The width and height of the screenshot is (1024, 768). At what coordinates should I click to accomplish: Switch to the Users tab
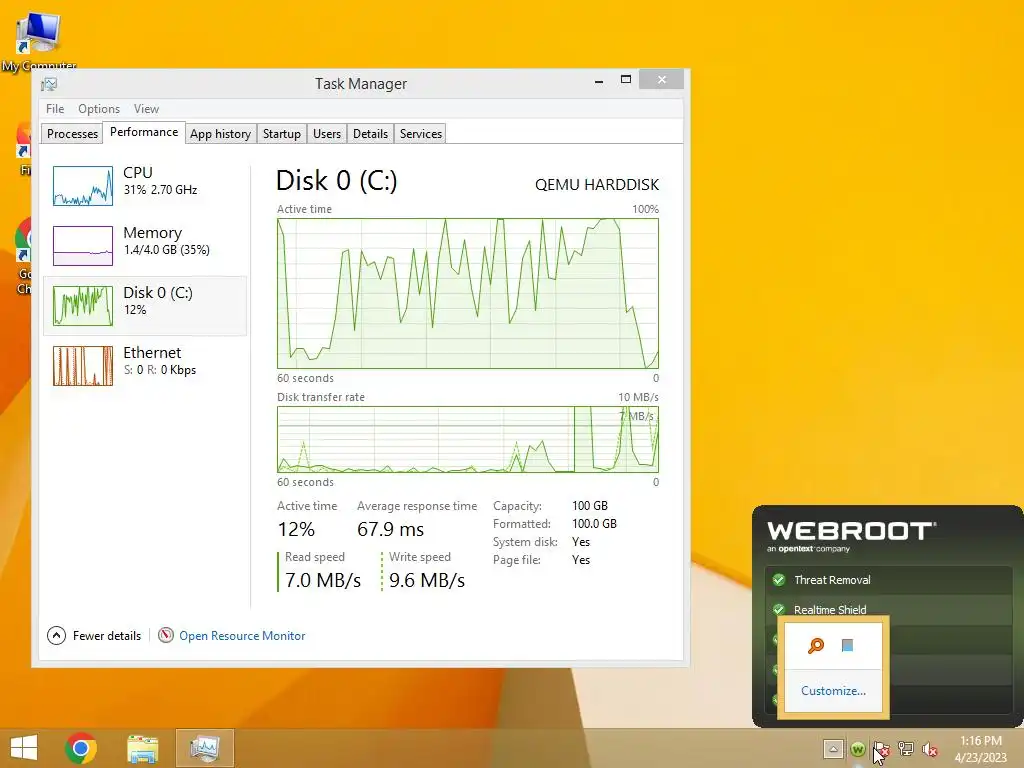pos(327,134)
